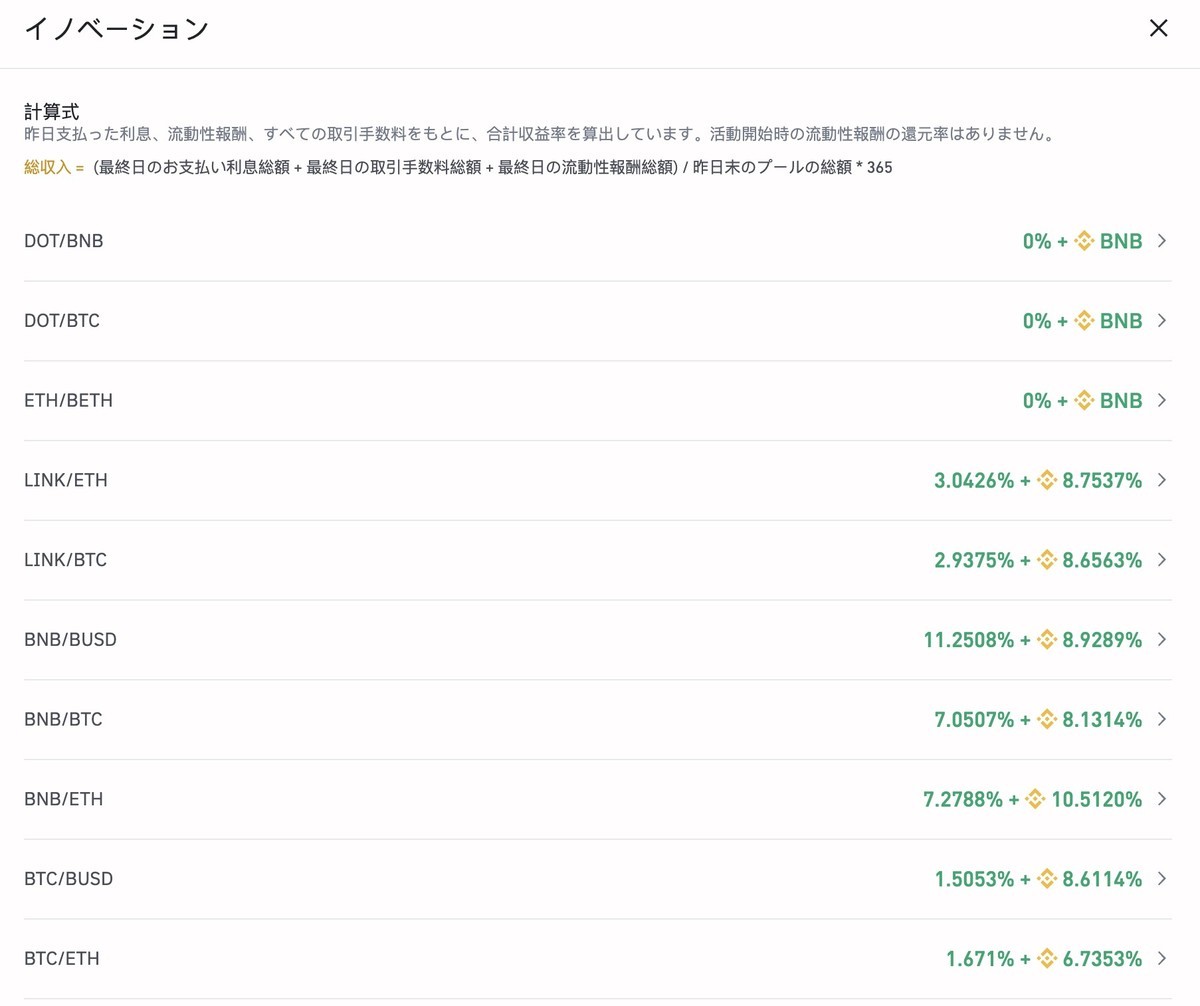Expand BNB/ETH row chevron
Image resolution: width=1200 pixels, height=1006 pixels.
pos(1162,799)
